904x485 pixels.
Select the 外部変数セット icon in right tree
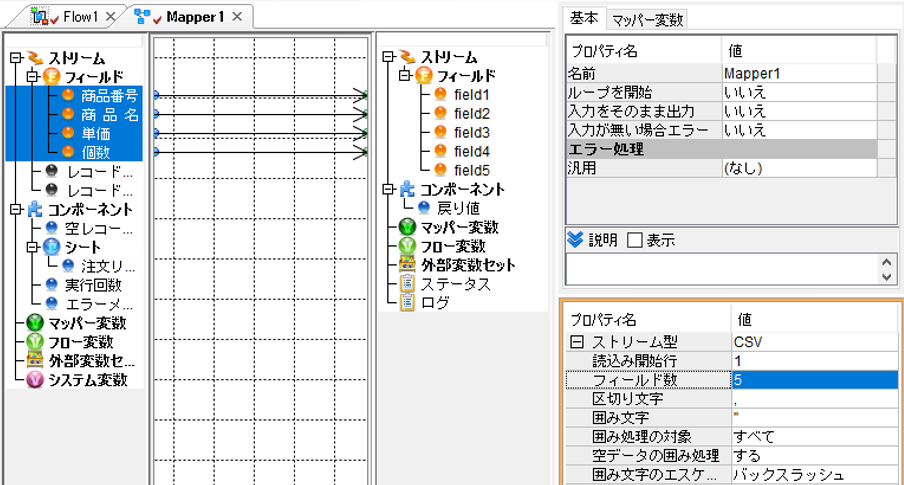tap(407, 265)
